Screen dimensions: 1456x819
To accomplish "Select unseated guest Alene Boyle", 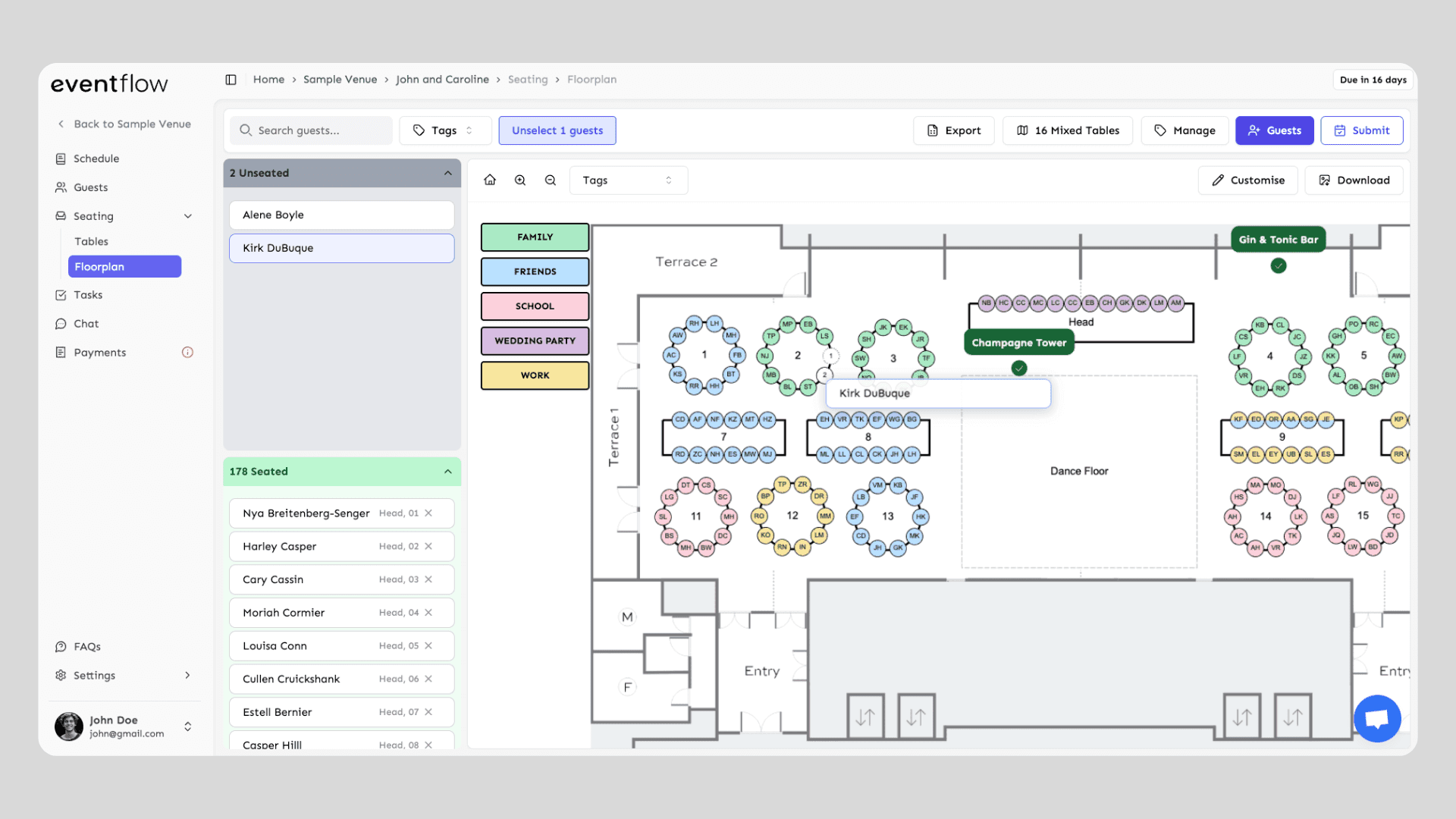I will coord(342,215).
